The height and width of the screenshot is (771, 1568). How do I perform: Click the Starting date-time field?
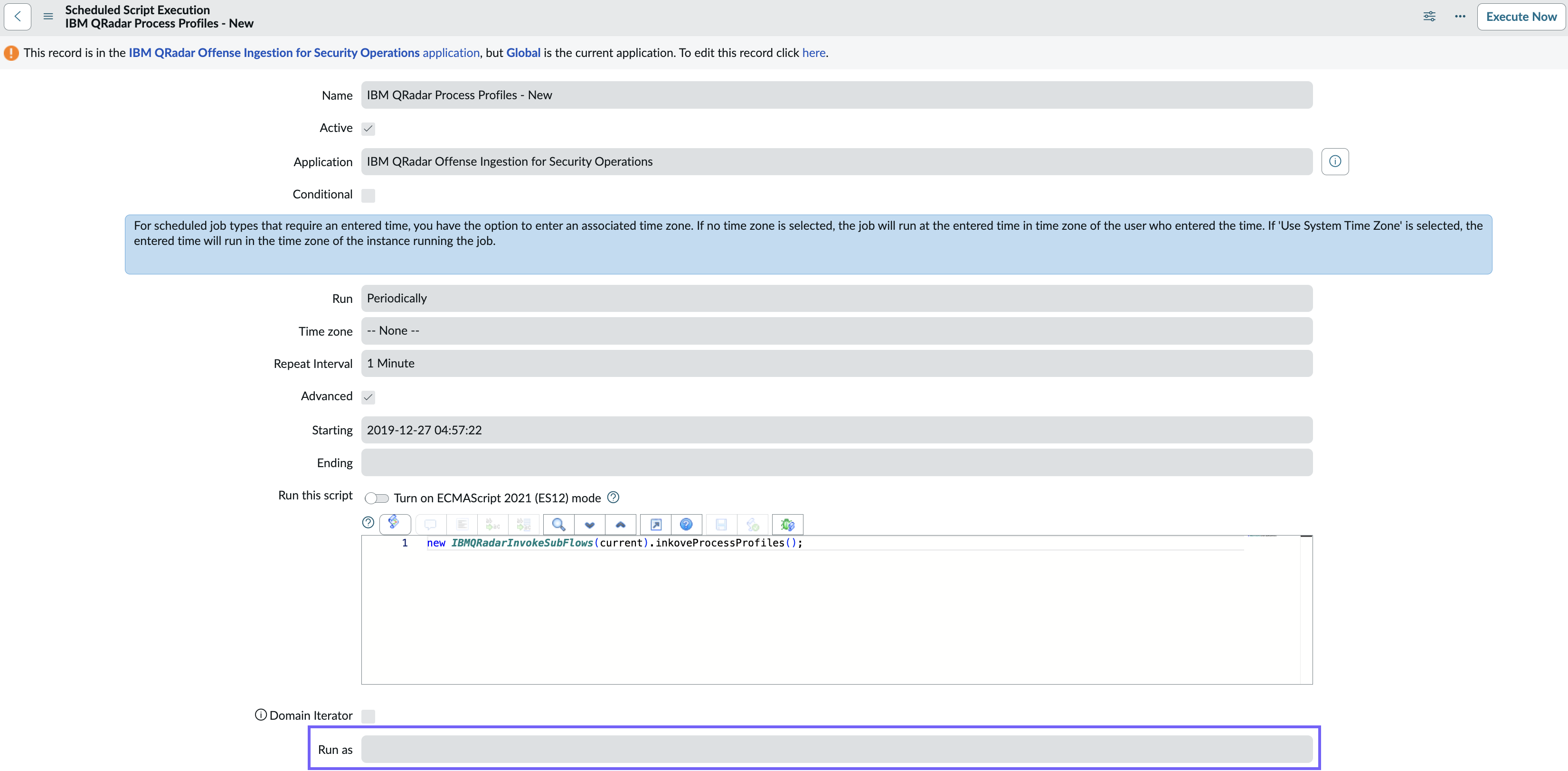coord(836,430)
